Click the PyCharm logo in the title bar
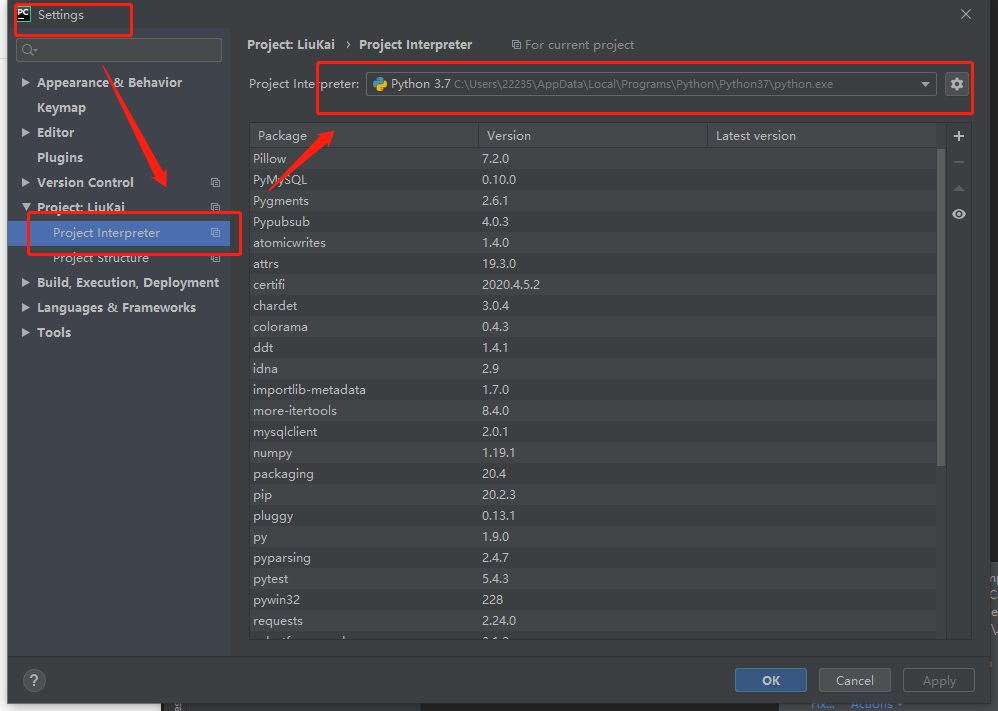 (x=24, y=14)
